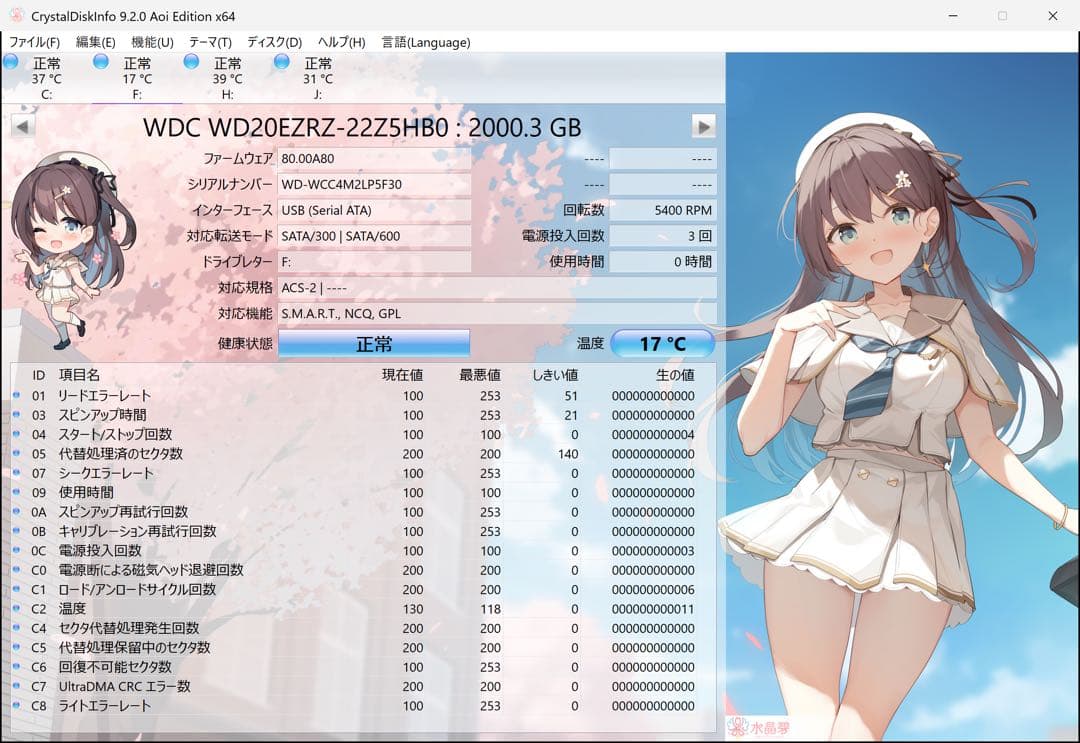The image size is (1080, 743).
Task: Click the blue status orb for drive C:
Action: (x=10, y=62)
